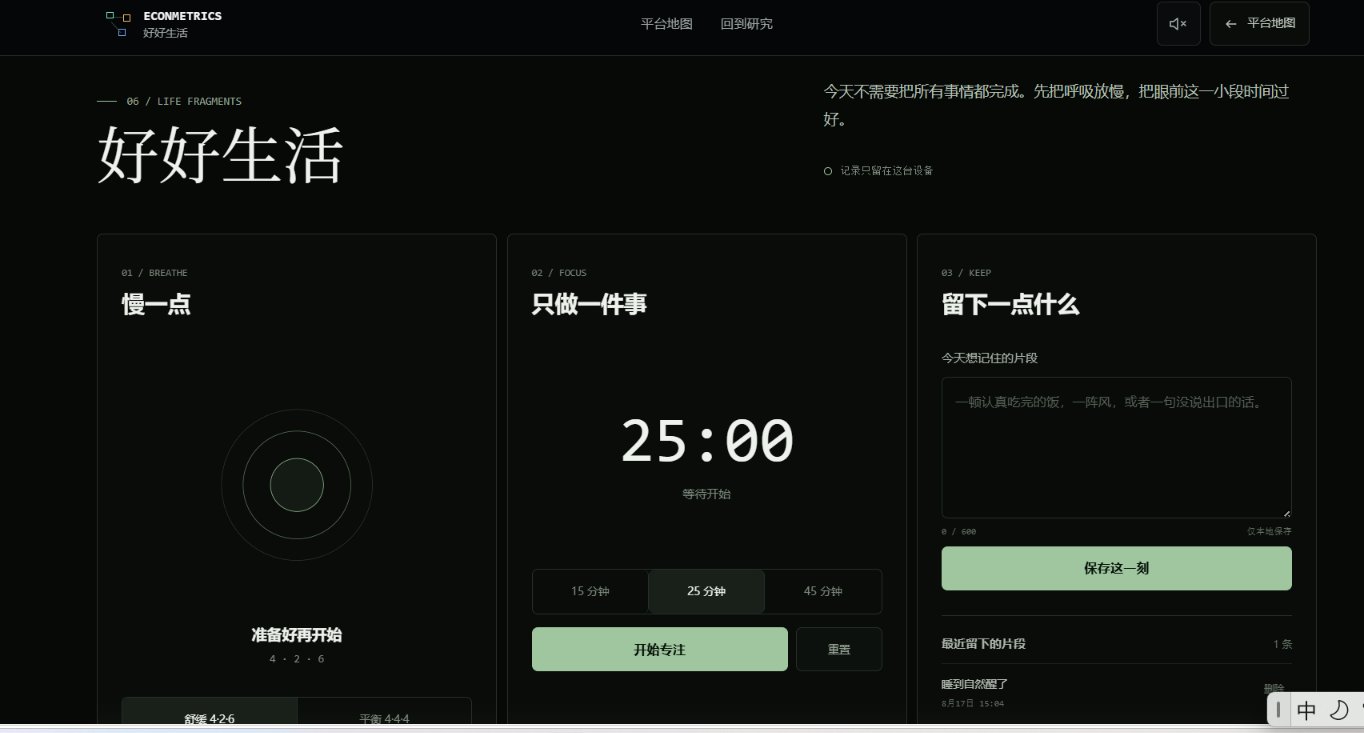
Task: Save the note with 保存这一刻
Action: 1116,568
